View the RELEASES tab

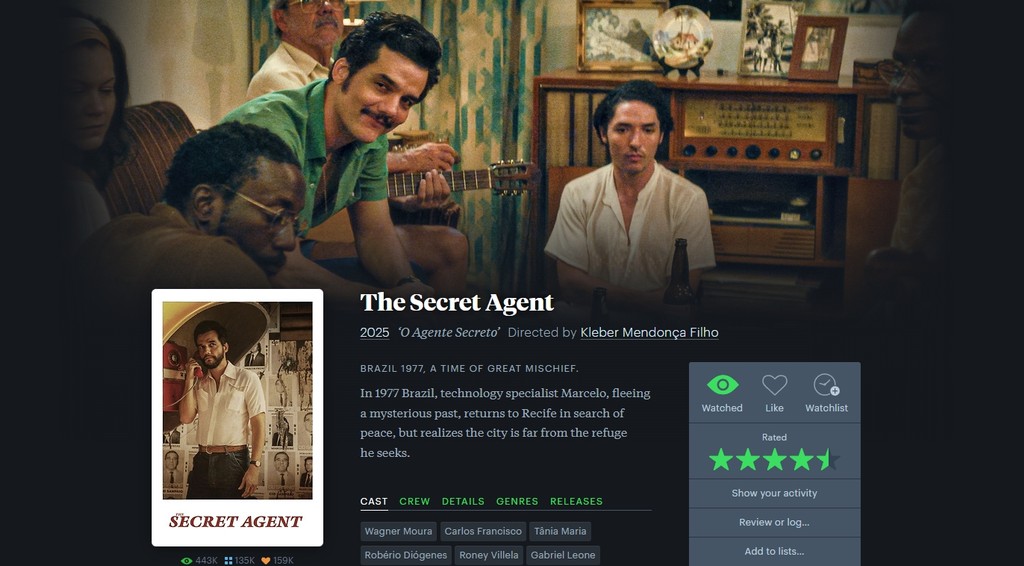pos(576,501)
